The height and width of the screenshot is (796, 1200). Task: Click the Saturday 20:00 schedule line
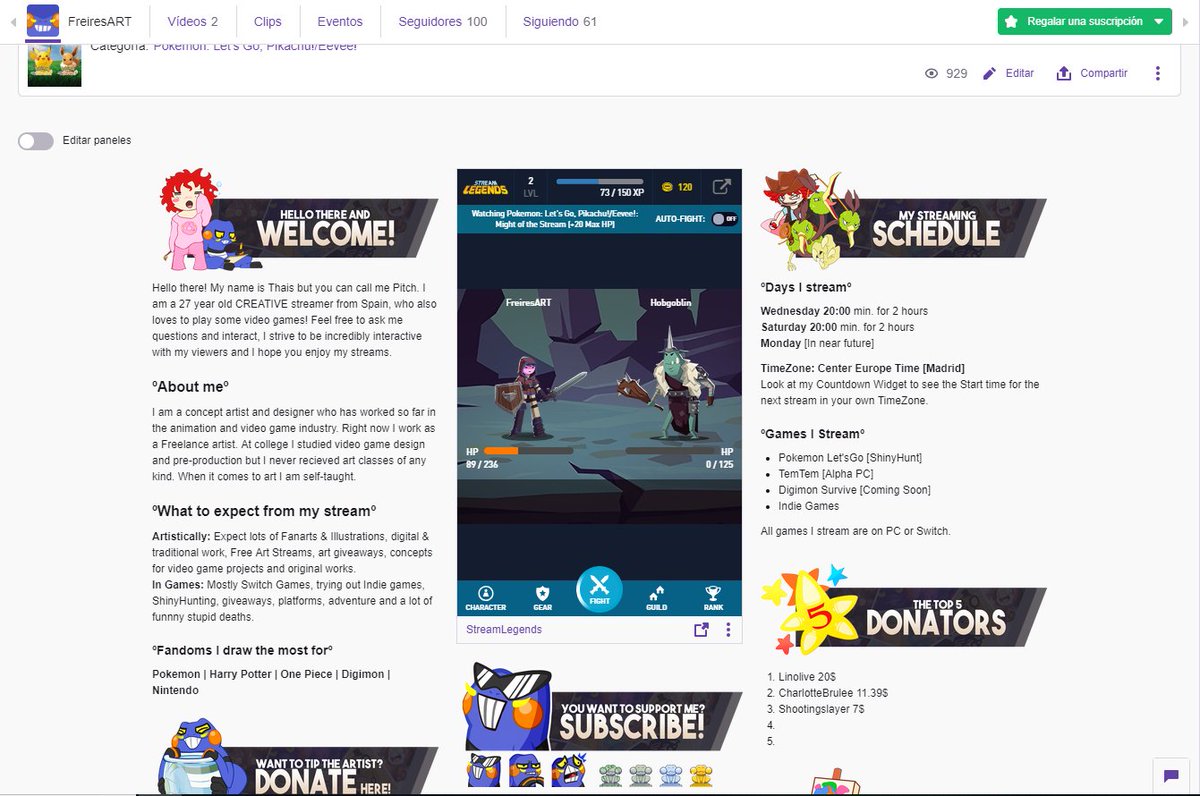point(837,327)
